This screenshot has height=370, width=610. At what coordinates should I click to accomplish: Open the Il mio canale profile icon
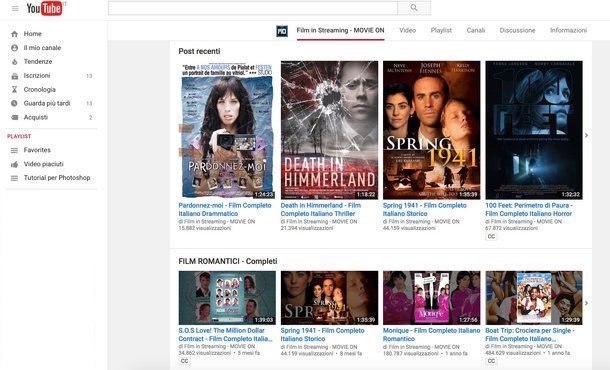click(x=14, y=48)
